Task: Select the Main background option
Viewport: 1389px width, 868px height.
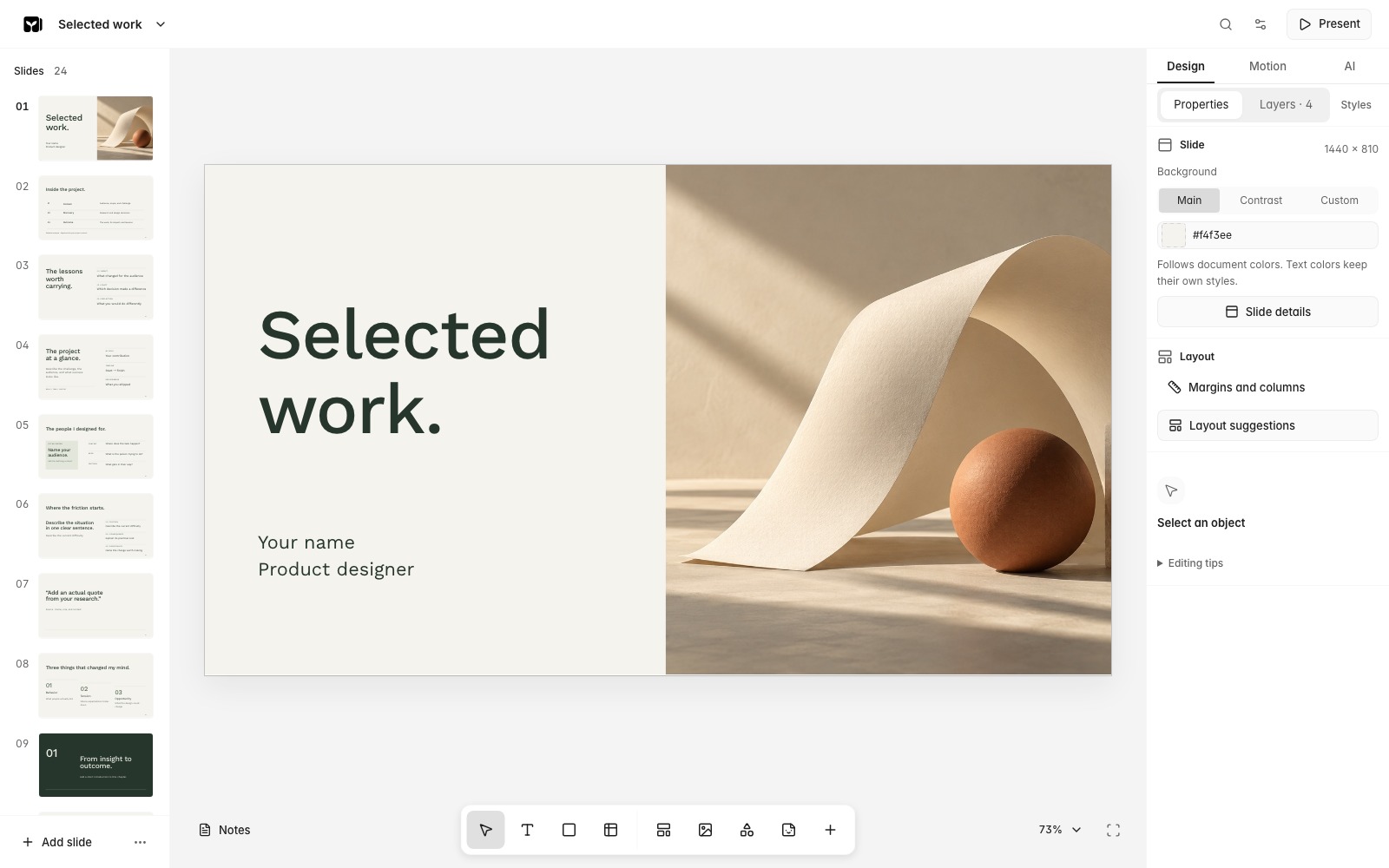Action: (1189, 201)
